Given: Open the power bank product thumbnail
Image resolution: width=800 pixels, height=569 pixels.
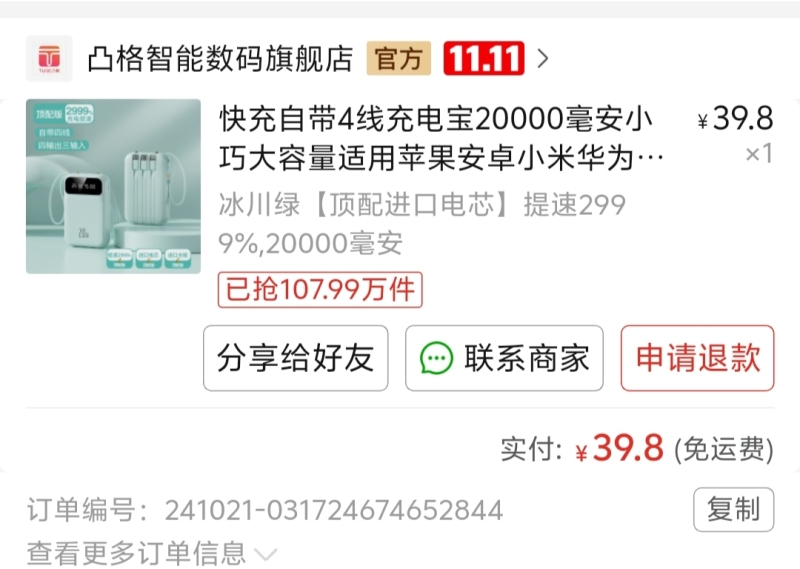Looking at the screenshot, I should [x=113, y=186].
